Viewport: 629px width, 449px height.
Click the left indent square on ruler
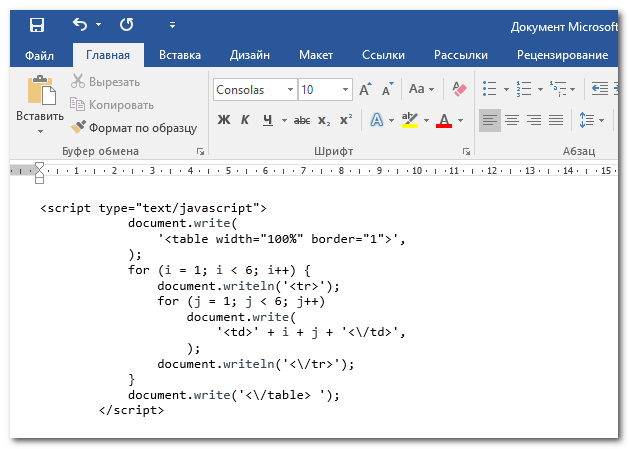click(x=39, y=181)
